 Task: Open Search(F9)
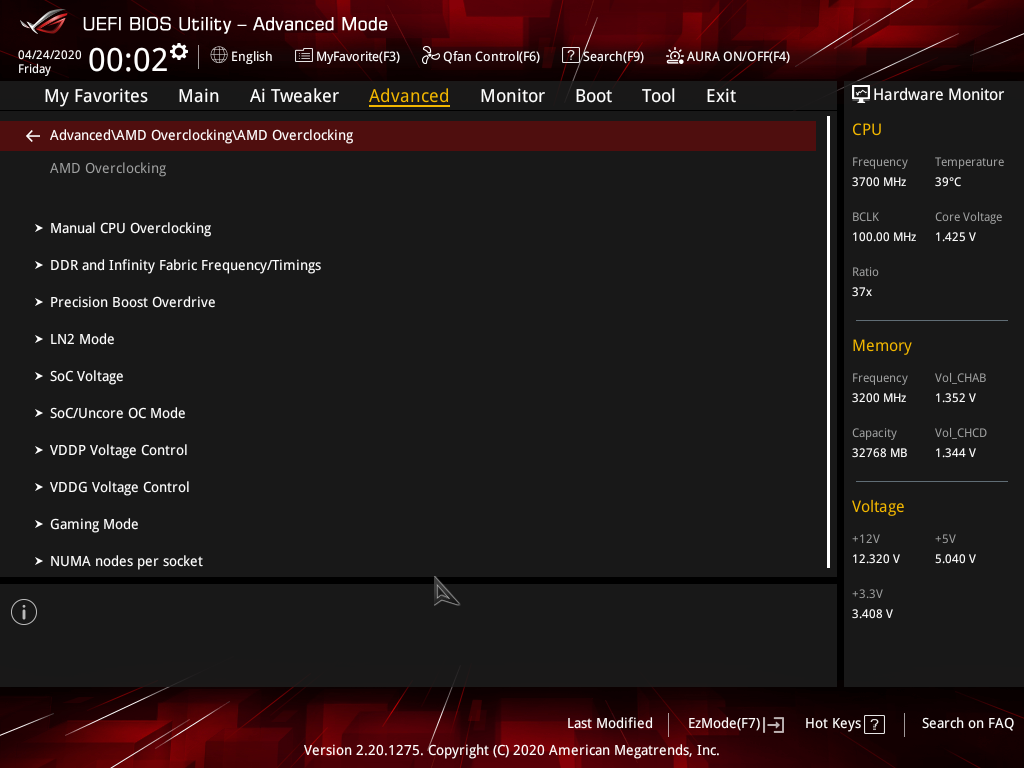(x=613, y=57)
